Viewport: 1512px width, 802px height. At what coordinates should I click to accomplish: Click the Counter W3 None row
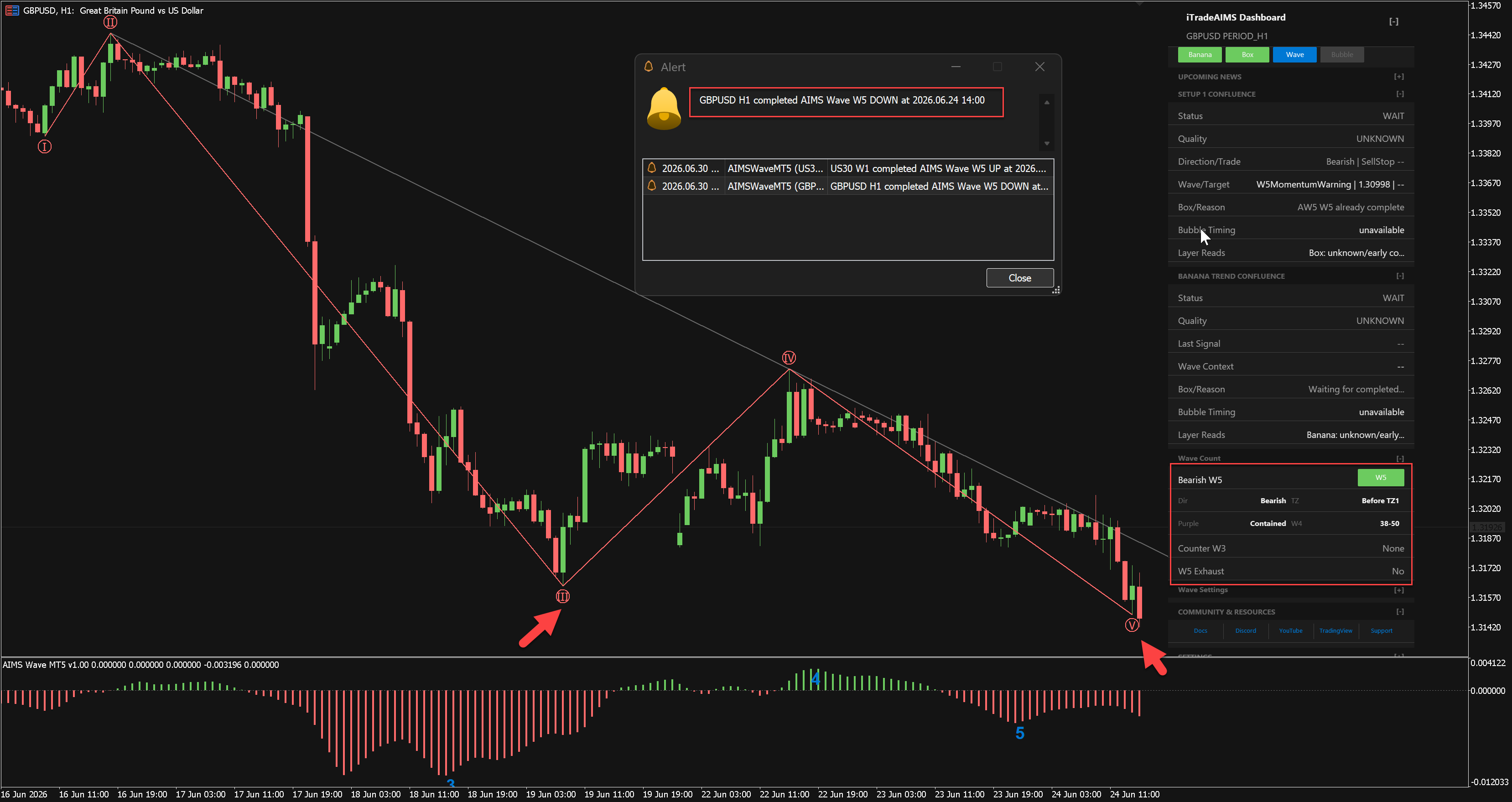(1291, 548)
